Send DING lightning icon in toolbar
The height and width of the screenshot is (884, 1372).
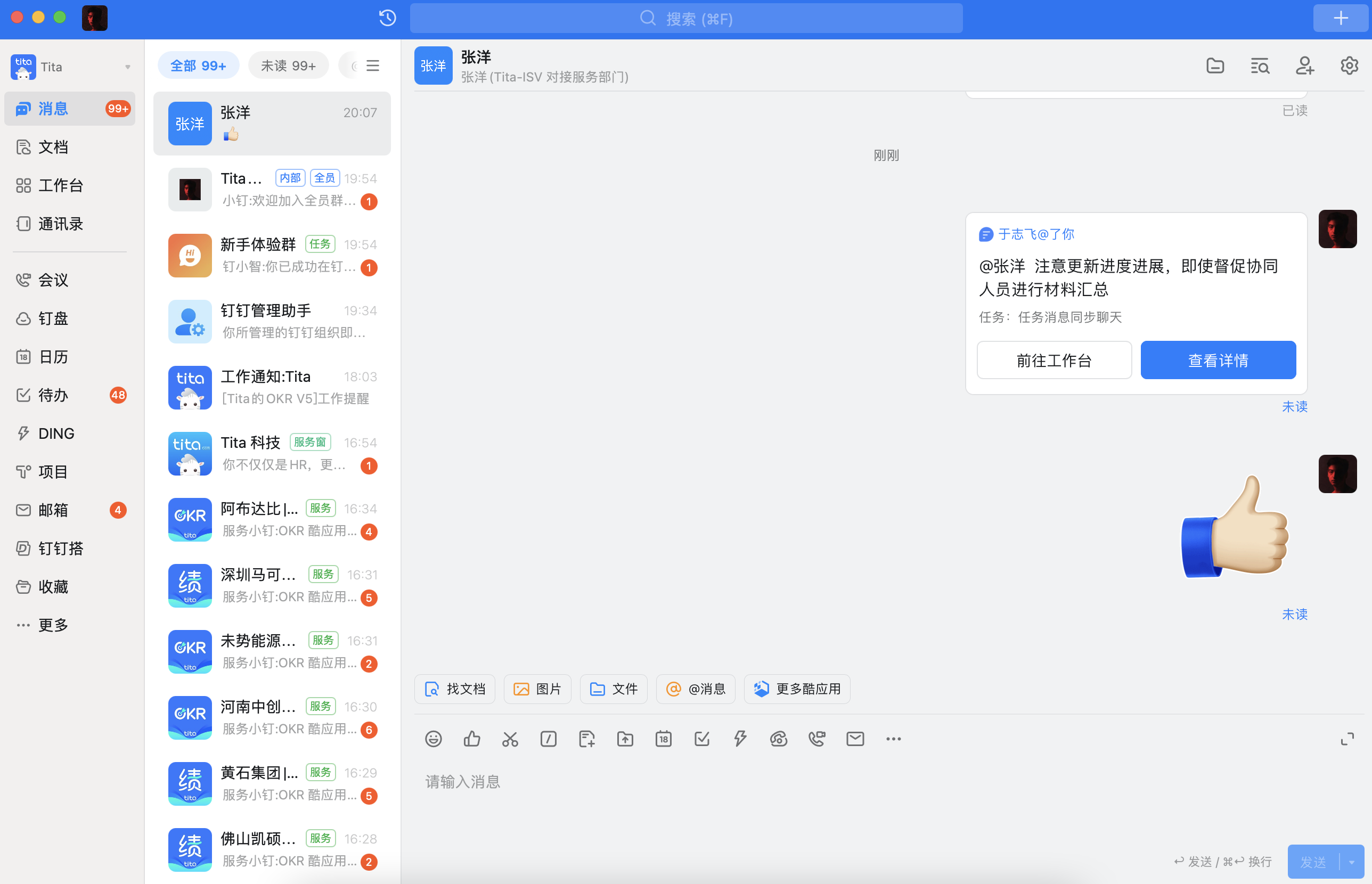tap(740, 739)
